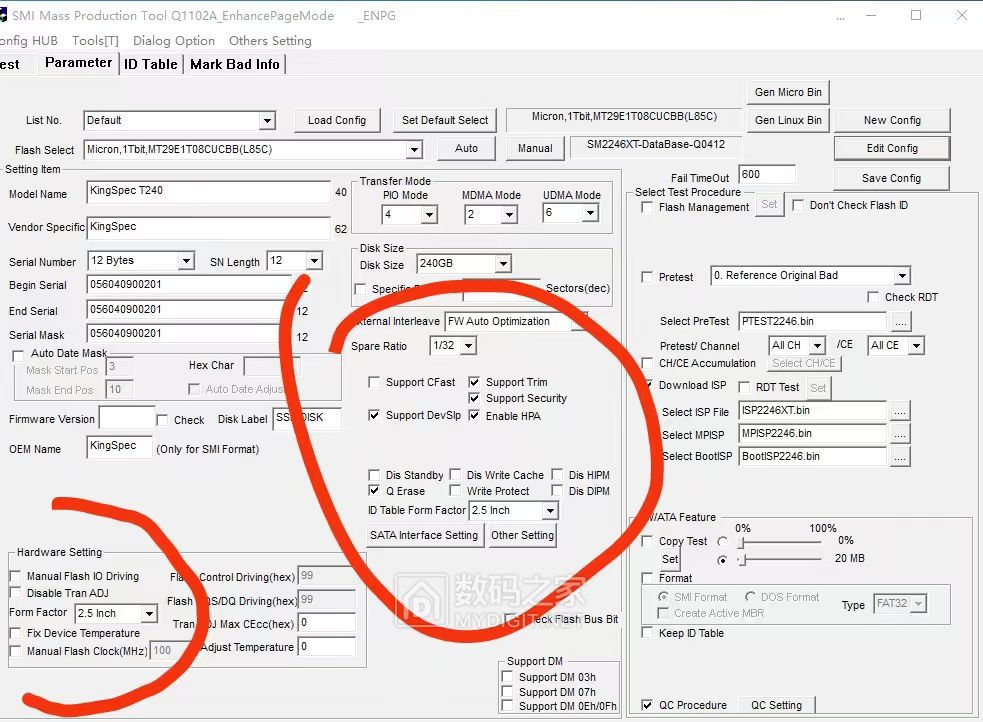Screen dimensions: 983x722
Task: Browse for Select ISP File
Action: click(900, 412)
